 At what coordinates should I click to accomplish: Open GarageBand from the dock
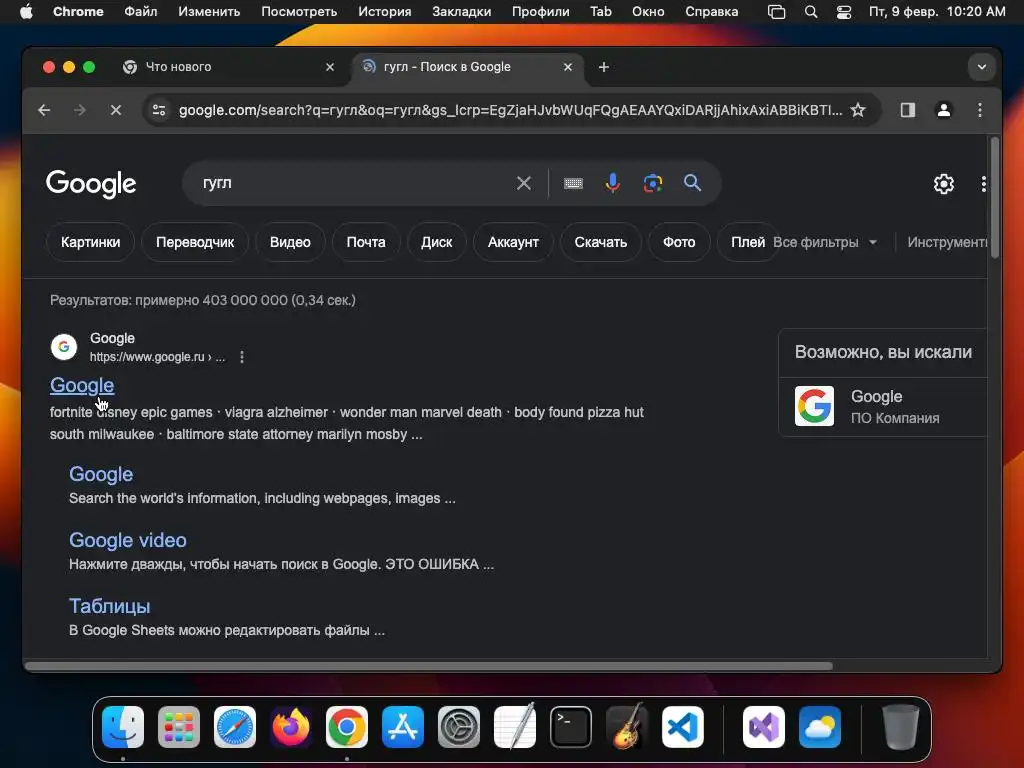627,727
